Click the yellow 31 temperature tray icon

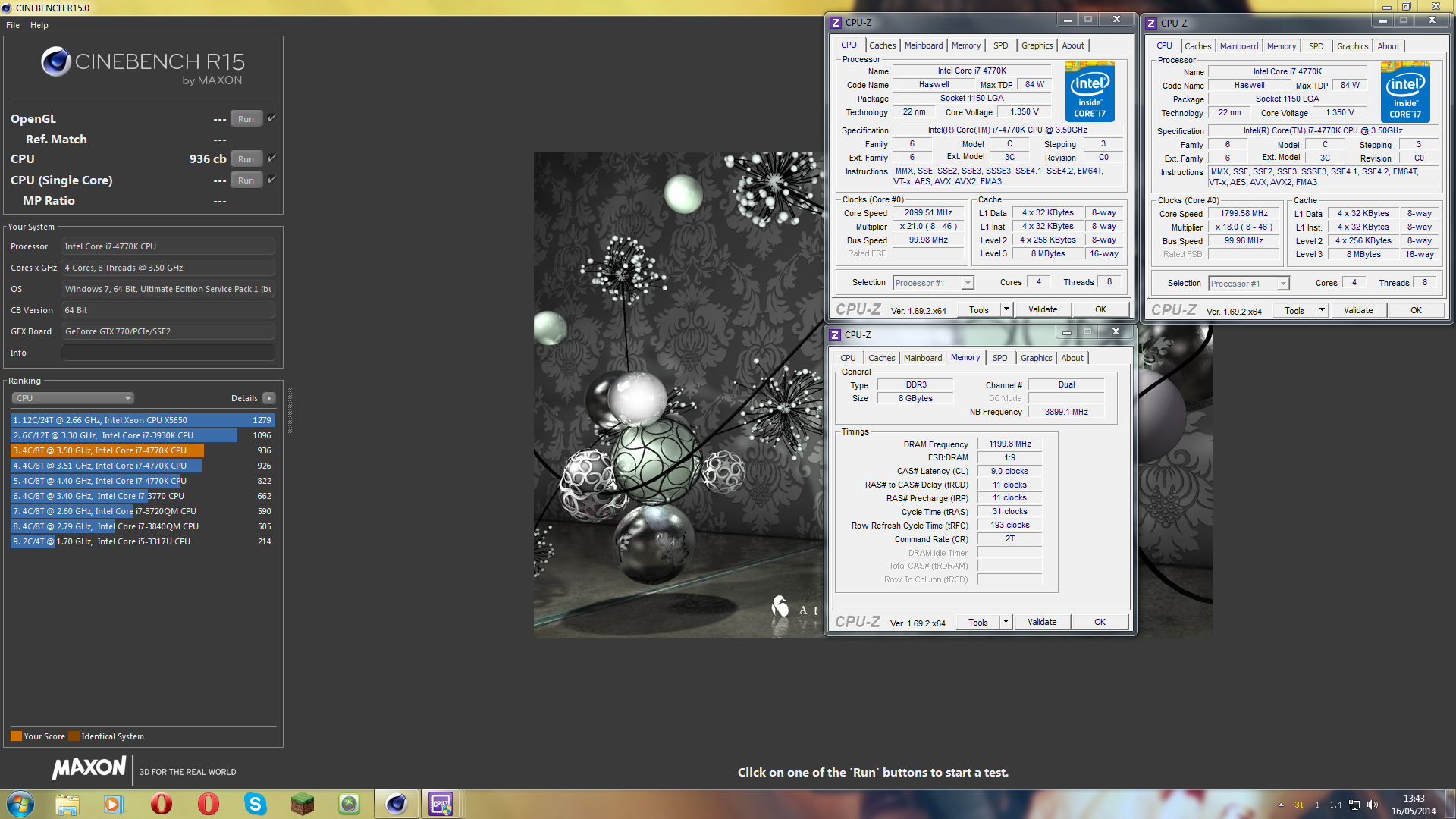pyautogui.click(x=1299, y=805)
